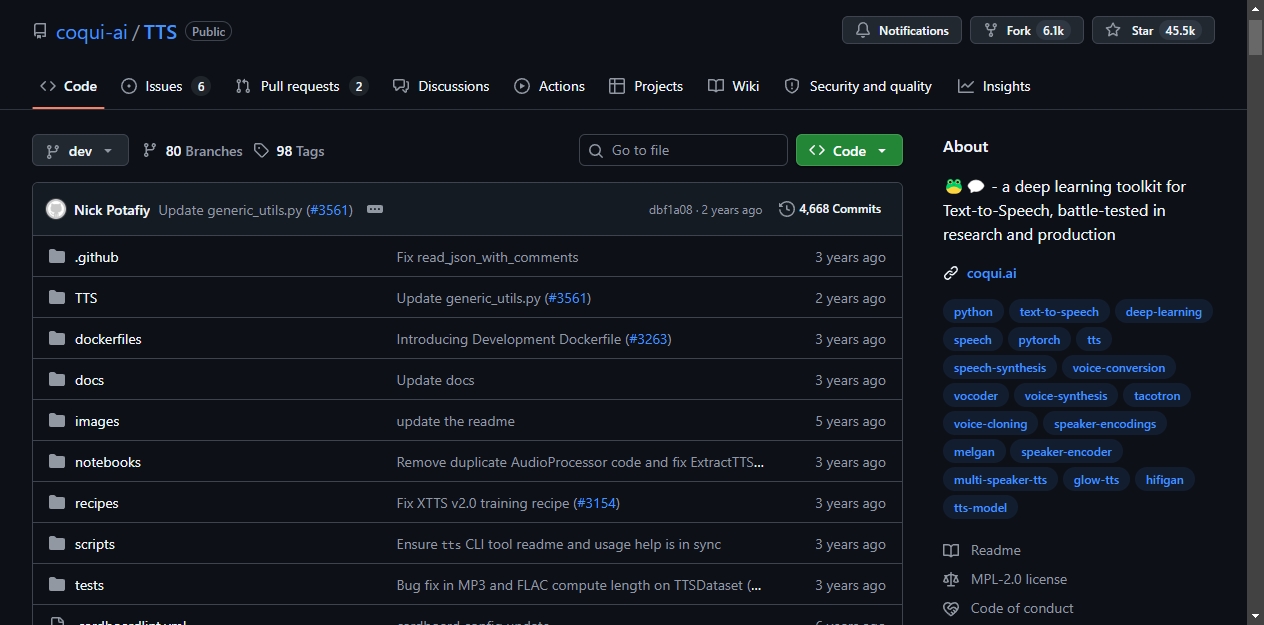Switch to the Issues tab
Viewport: 1264px width, 625px height.
[165, 86]
